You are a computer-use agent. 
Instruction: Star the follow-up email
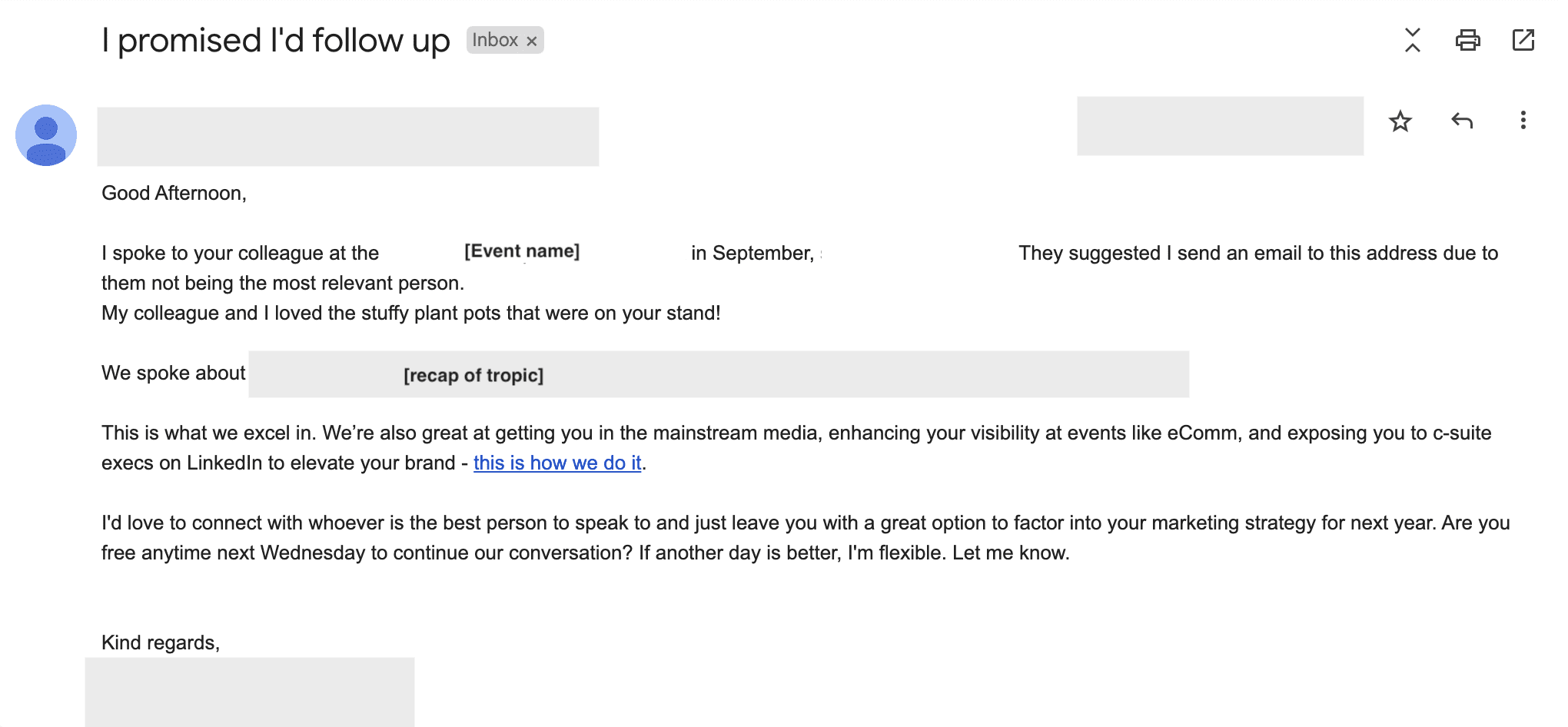[1400, 121]
